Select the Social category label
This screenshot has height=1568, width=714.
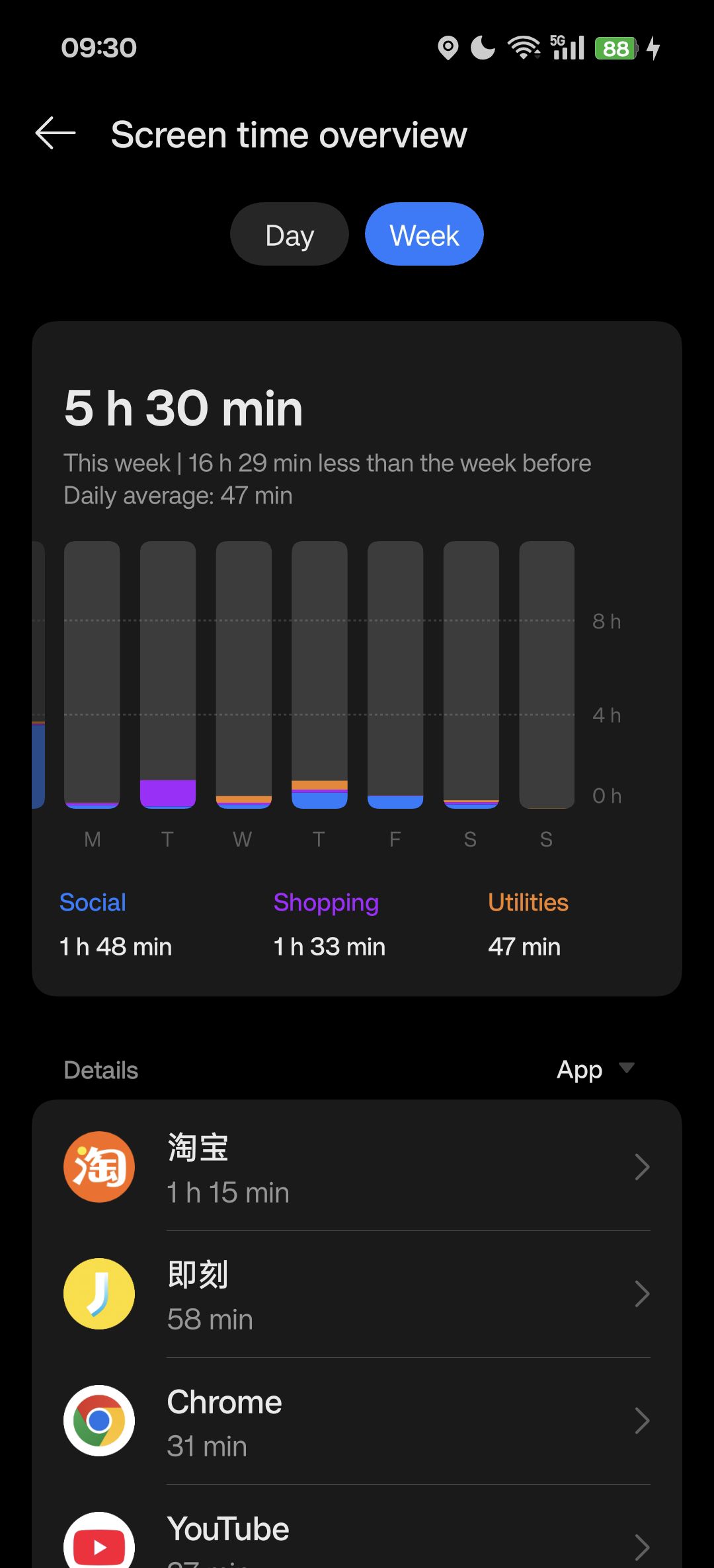[x=93, y=903]
